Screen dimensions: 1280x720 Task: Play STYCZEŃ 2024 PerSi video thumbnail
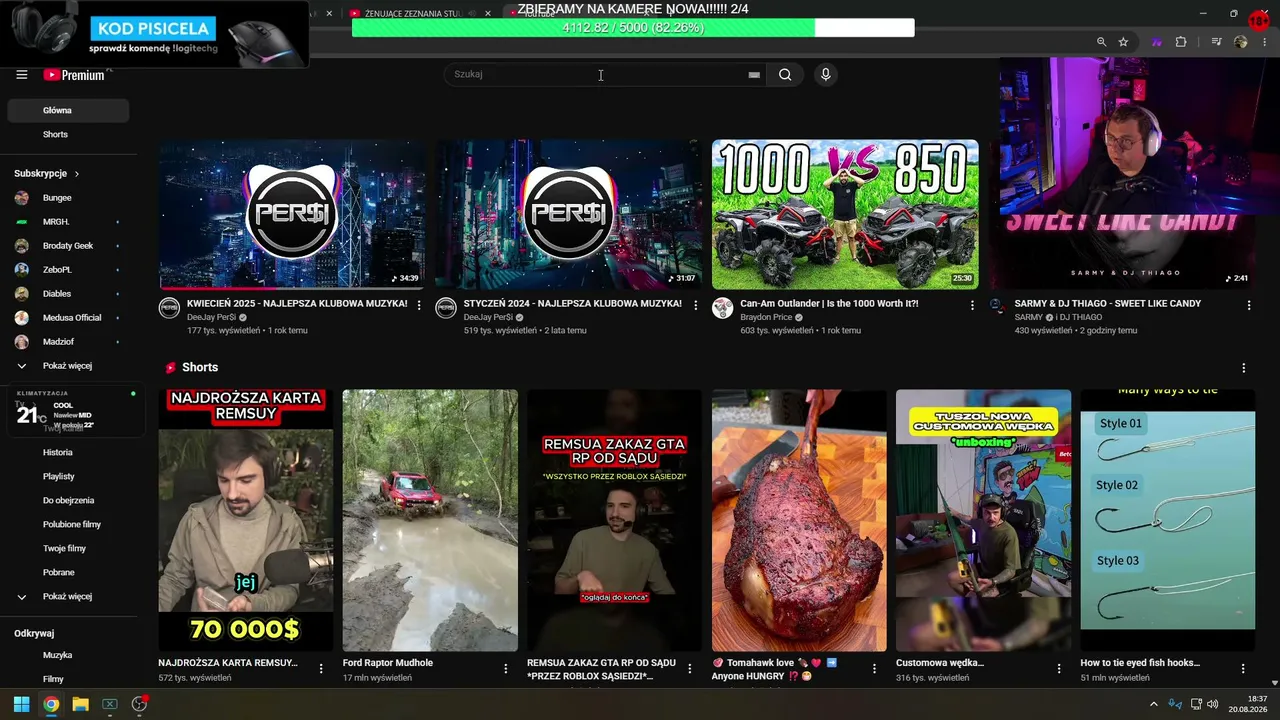point(568,214)
